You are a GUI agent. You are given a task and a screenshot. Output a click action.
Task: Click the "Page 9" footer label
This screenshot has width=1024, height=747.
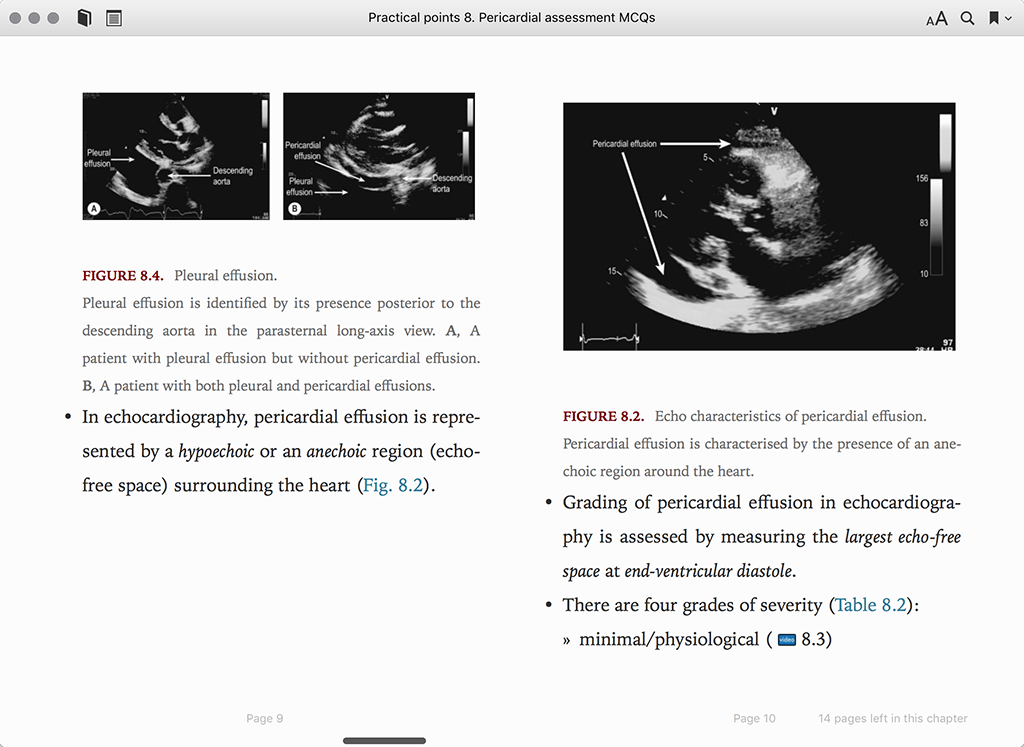click(264, 718)
